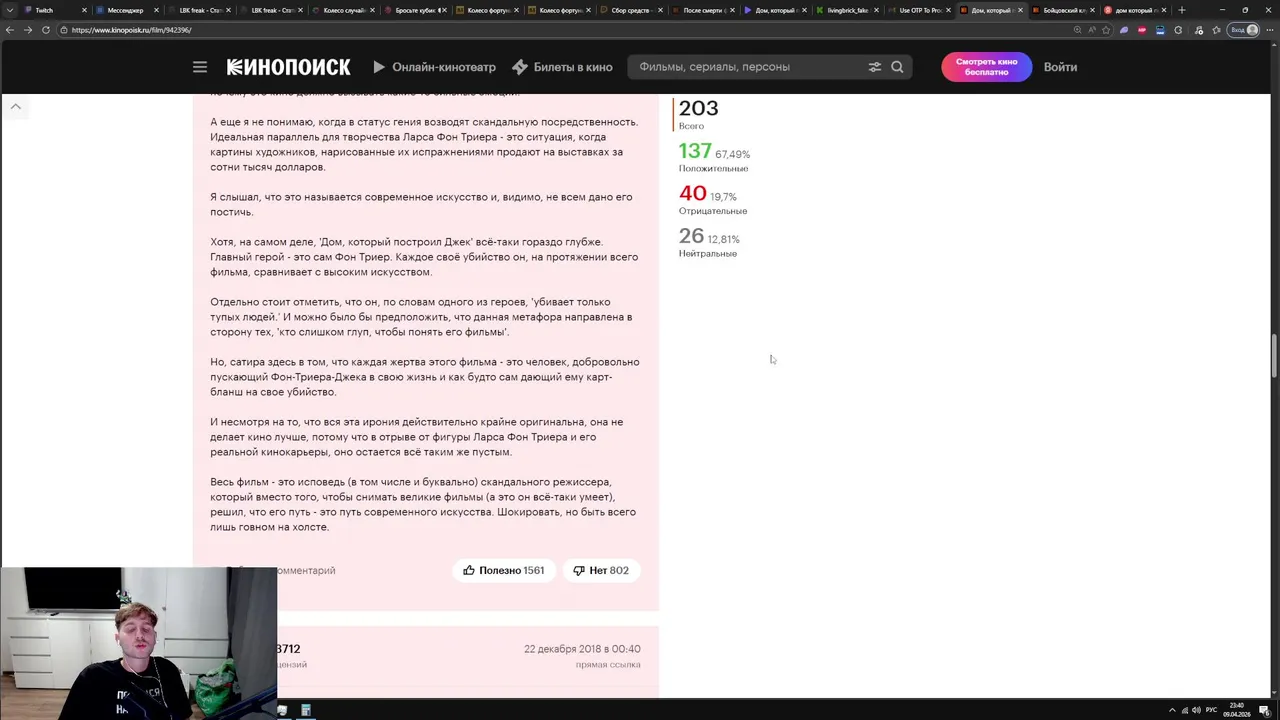1280x720 pixels.
Task: Open the zoom magnifier in address bar
Action: 1077,30
